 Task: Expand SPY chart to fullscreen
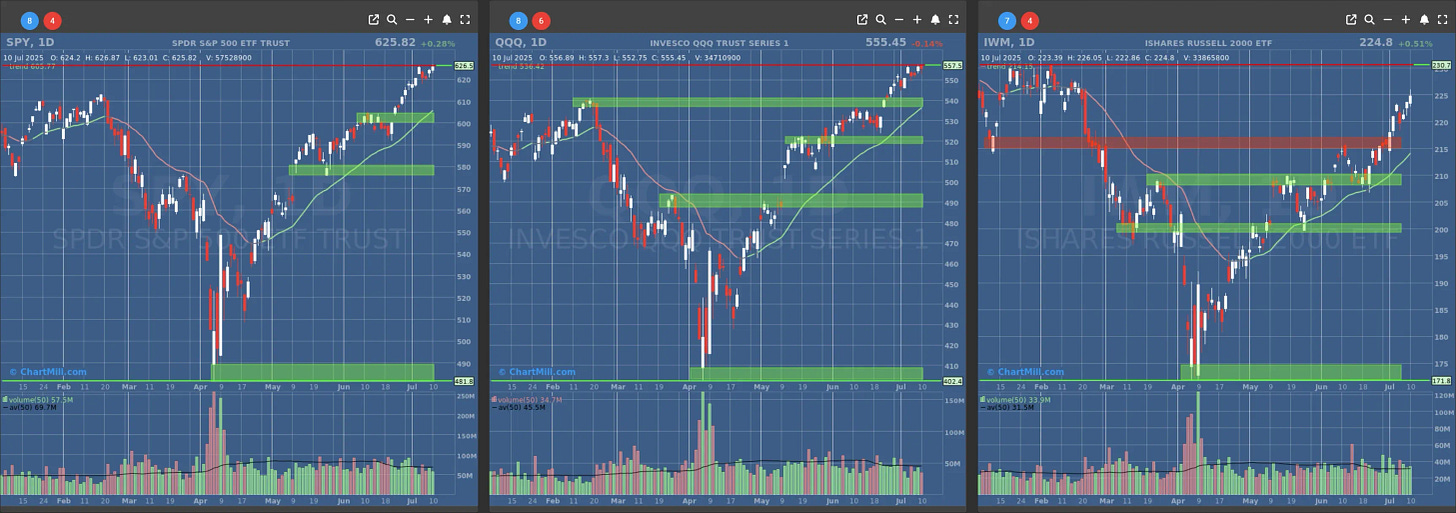(x=464, y=20)
